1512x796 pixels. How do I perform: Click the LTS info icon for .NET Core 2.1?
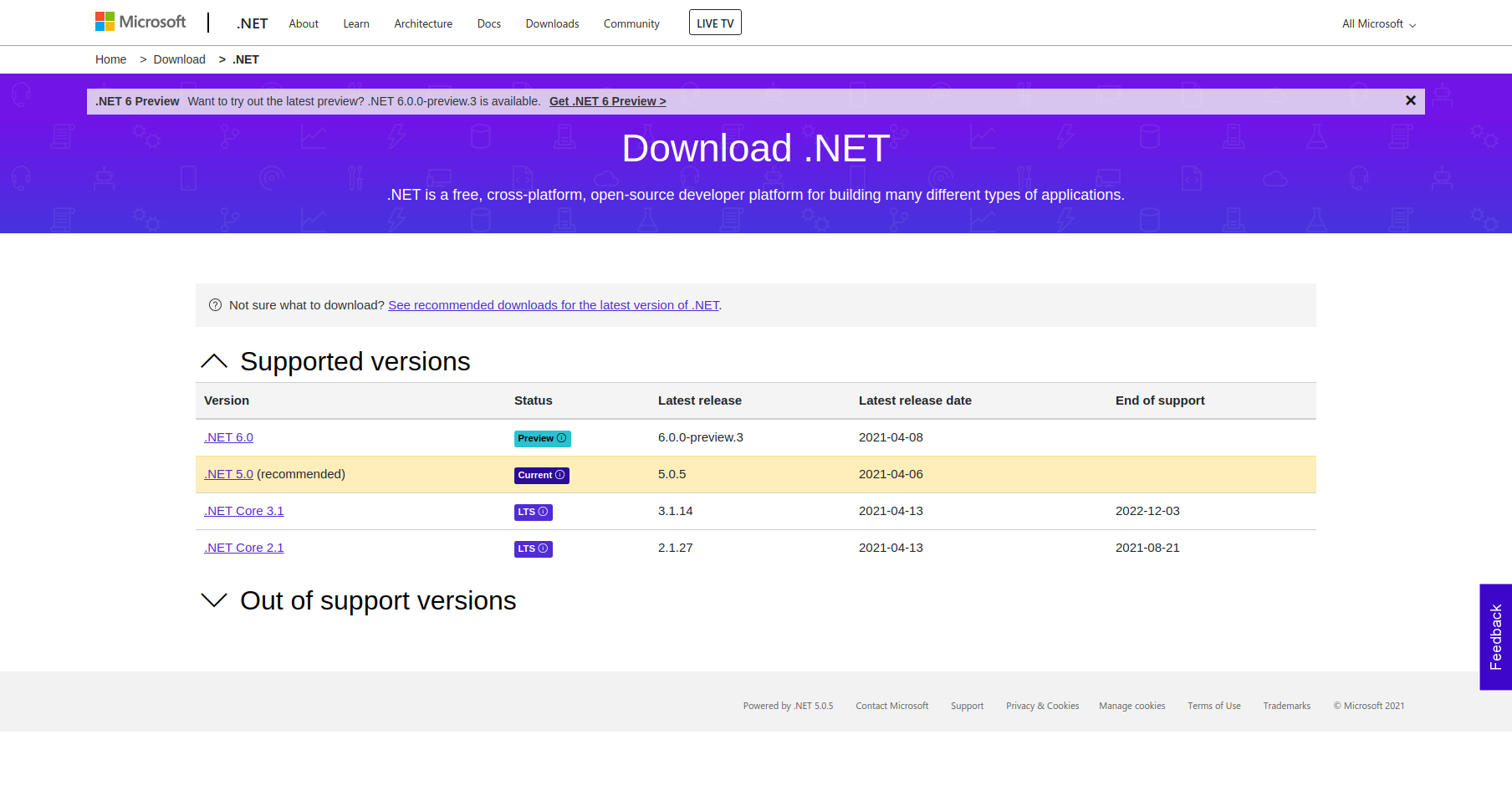[544, 549]
